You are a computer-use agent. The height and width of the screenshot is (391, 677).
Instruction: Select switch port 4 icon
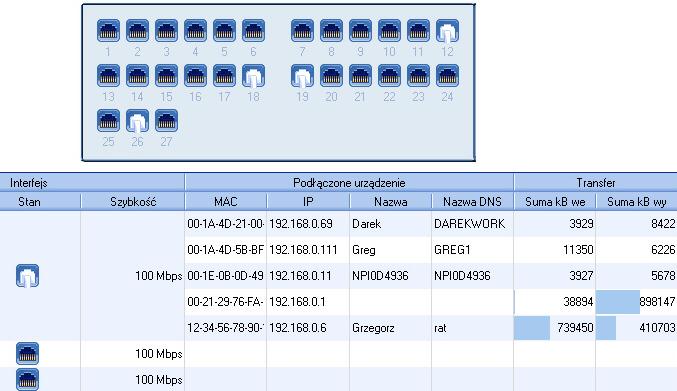point(195,31)
